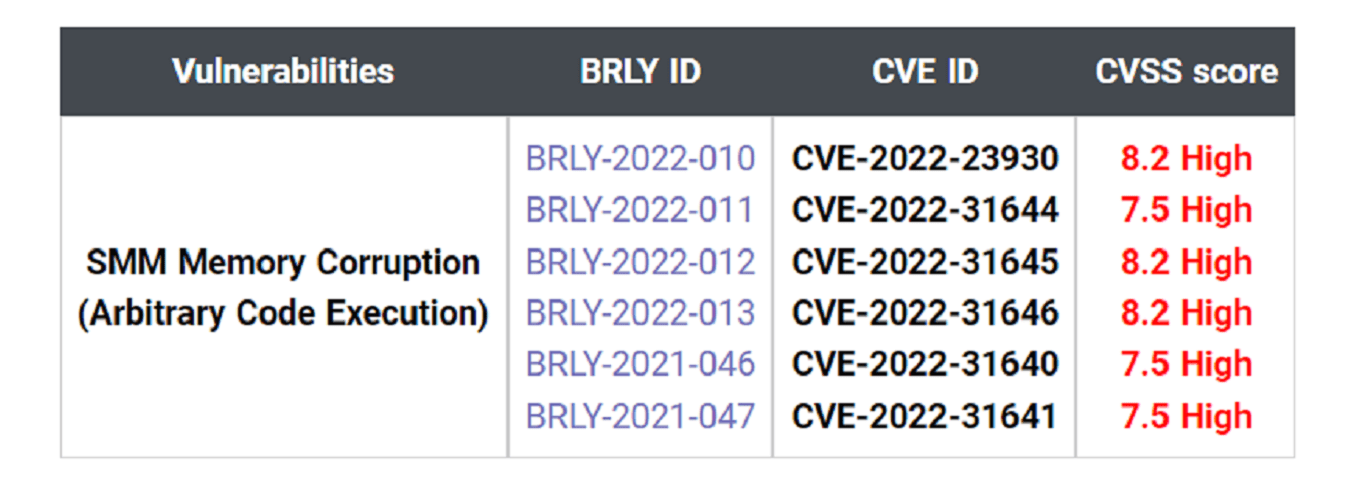
Task: Click the CVE ID column header
Action: [925, 72]
